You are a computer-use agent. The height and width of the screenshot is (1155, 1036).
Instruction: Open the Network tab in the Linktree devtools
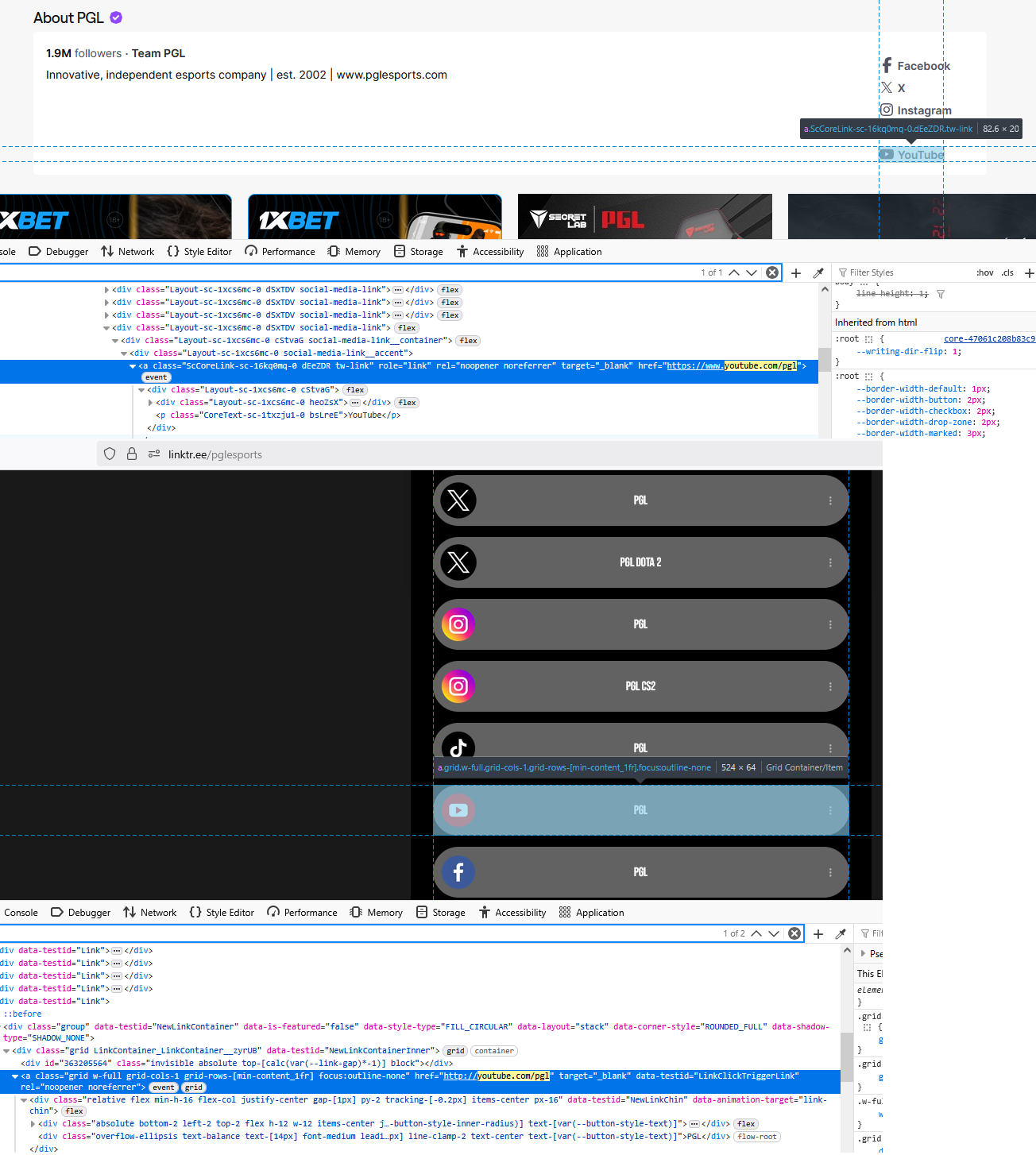coord(150,913)
